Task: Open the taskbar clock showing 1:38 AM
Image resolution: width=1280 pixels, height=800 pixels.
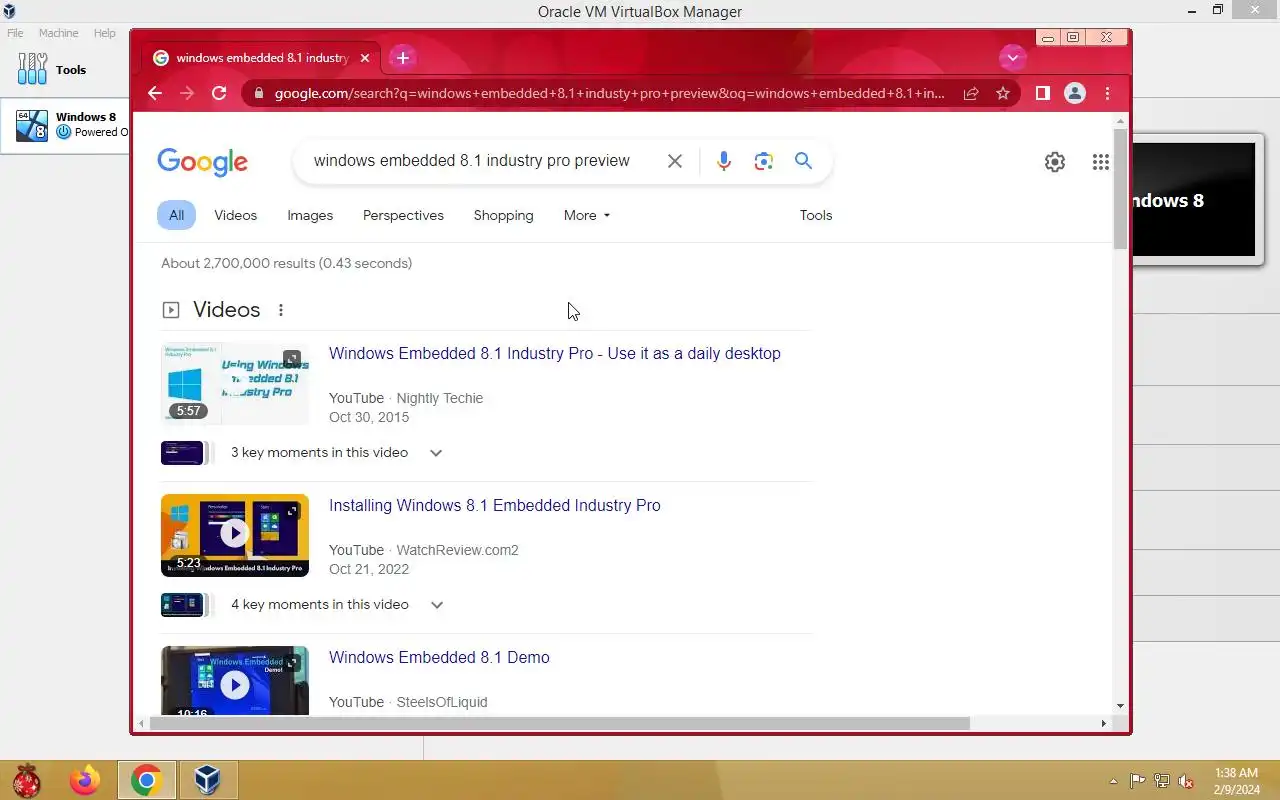Action: [x=1237, y=781]
